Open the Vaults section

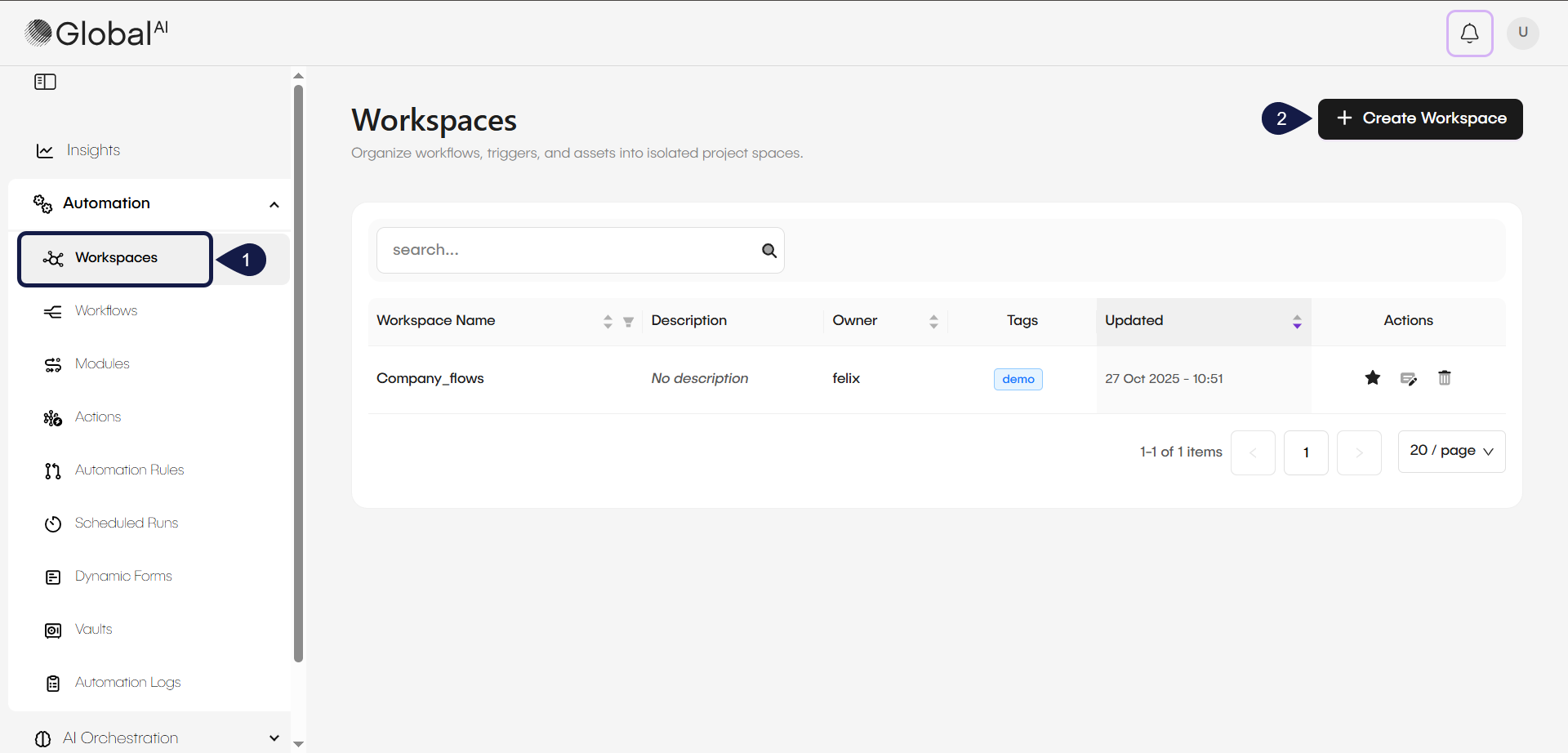(x=52, y=630)
